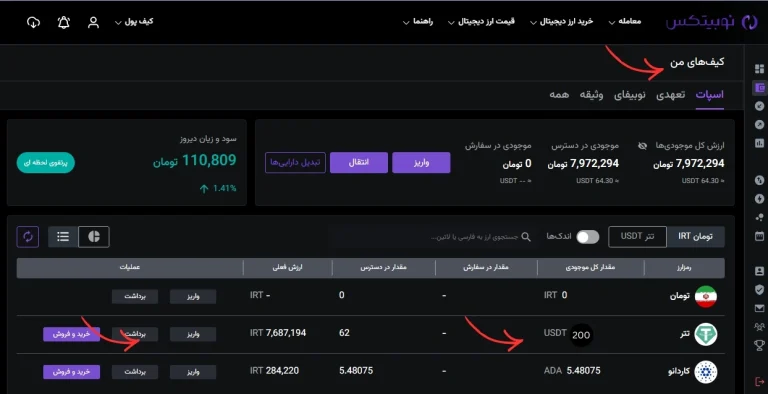Expand the قیمت ارز دیجیتال menu
768x394 pixels.
(481, 22)
